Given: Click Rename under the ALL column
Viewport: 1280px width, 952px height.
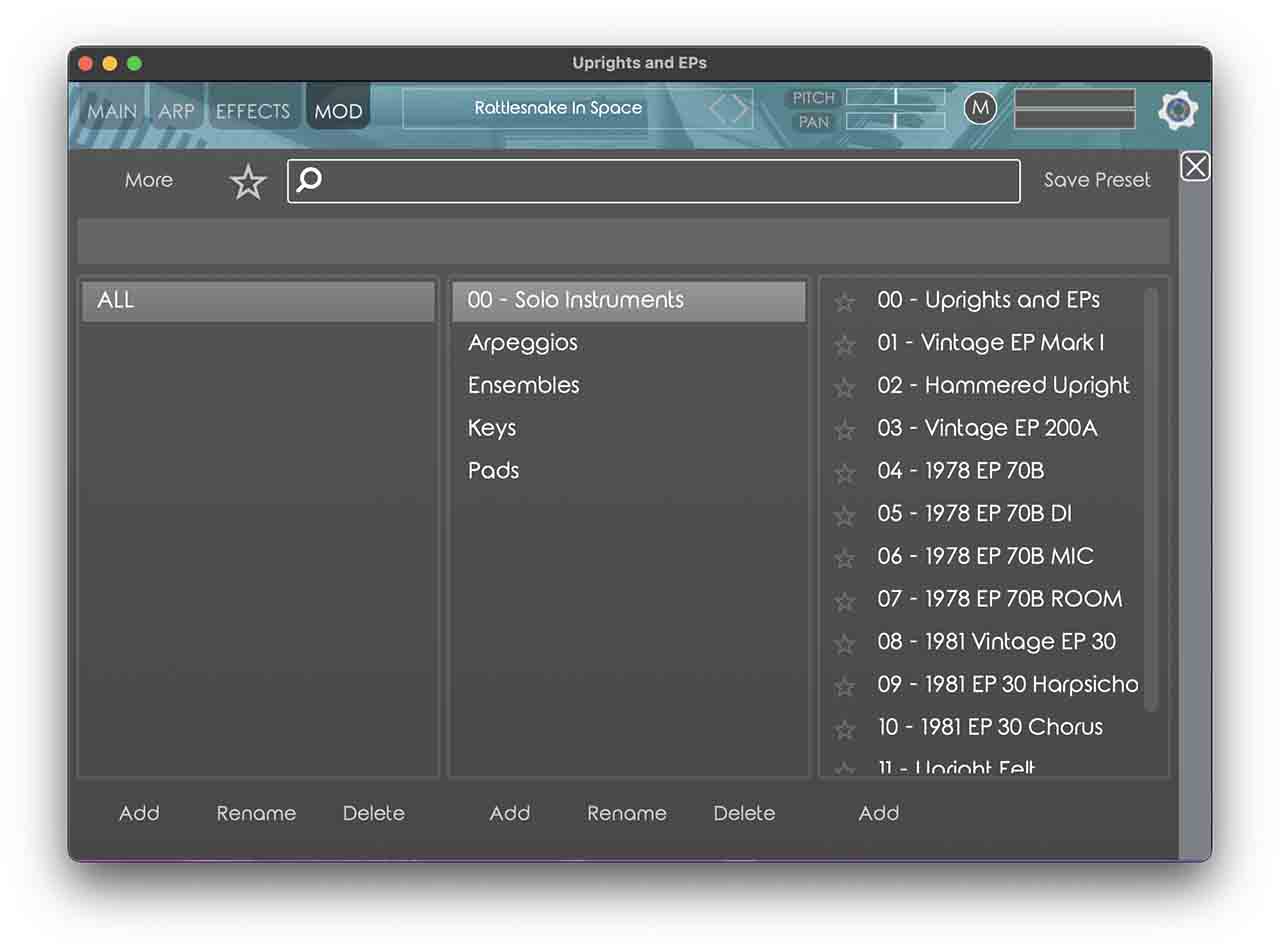Looking at the screenshot, I should [256, 813].
